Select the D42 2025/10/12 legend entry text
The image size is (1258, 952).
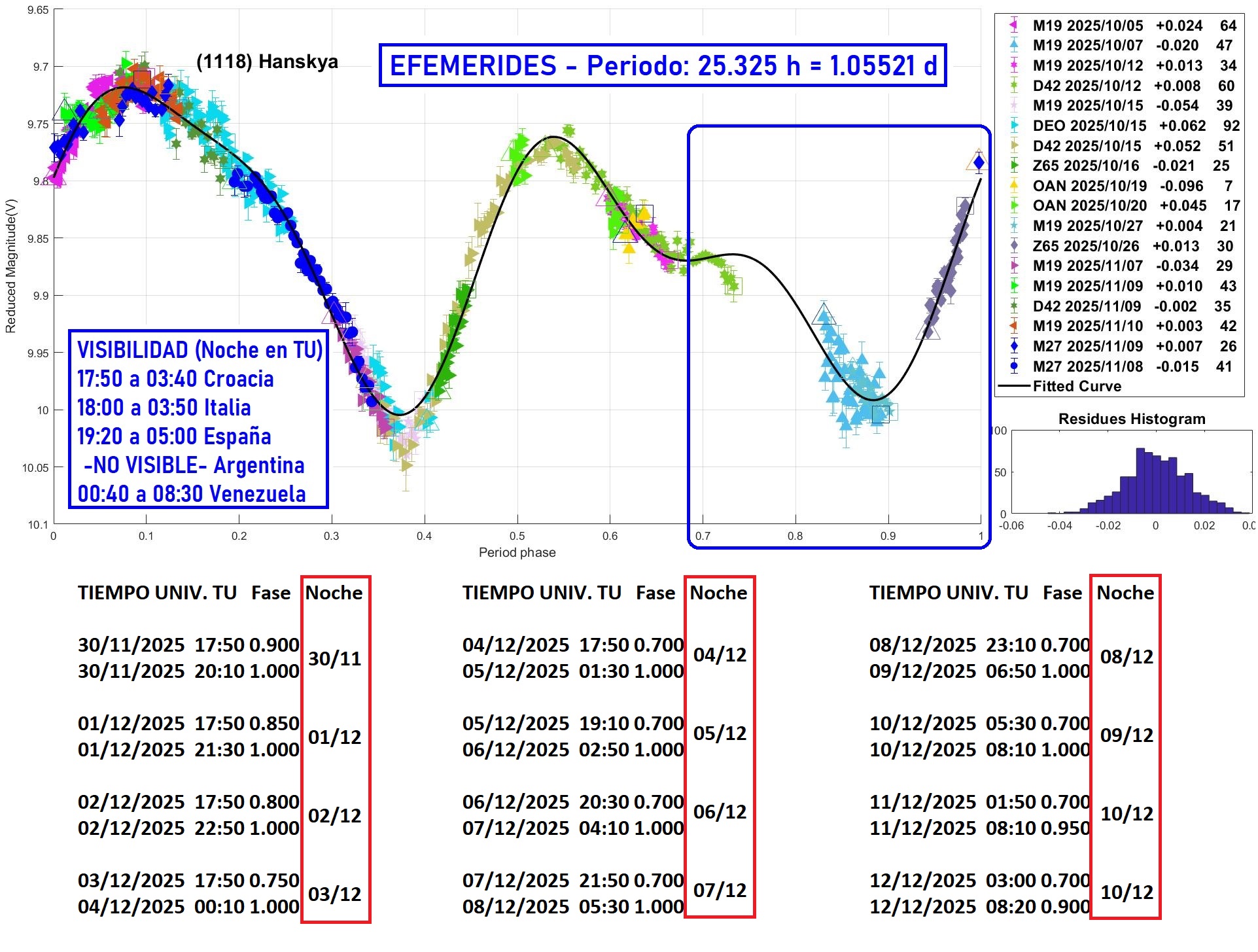point(1087,86)
